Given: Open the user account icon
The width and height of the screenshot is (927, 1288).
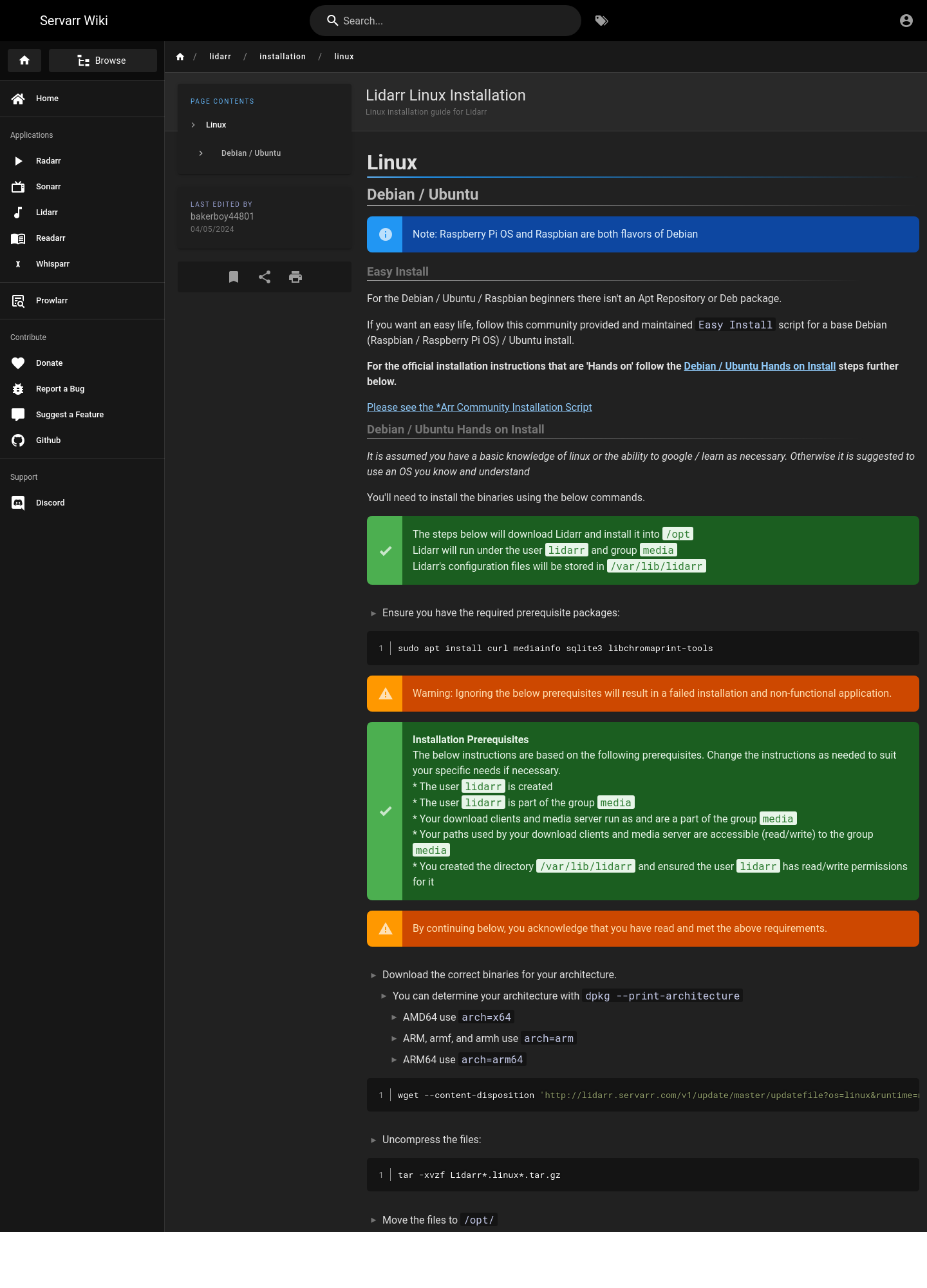Looking at the screenshot, I should pos(906,21).
